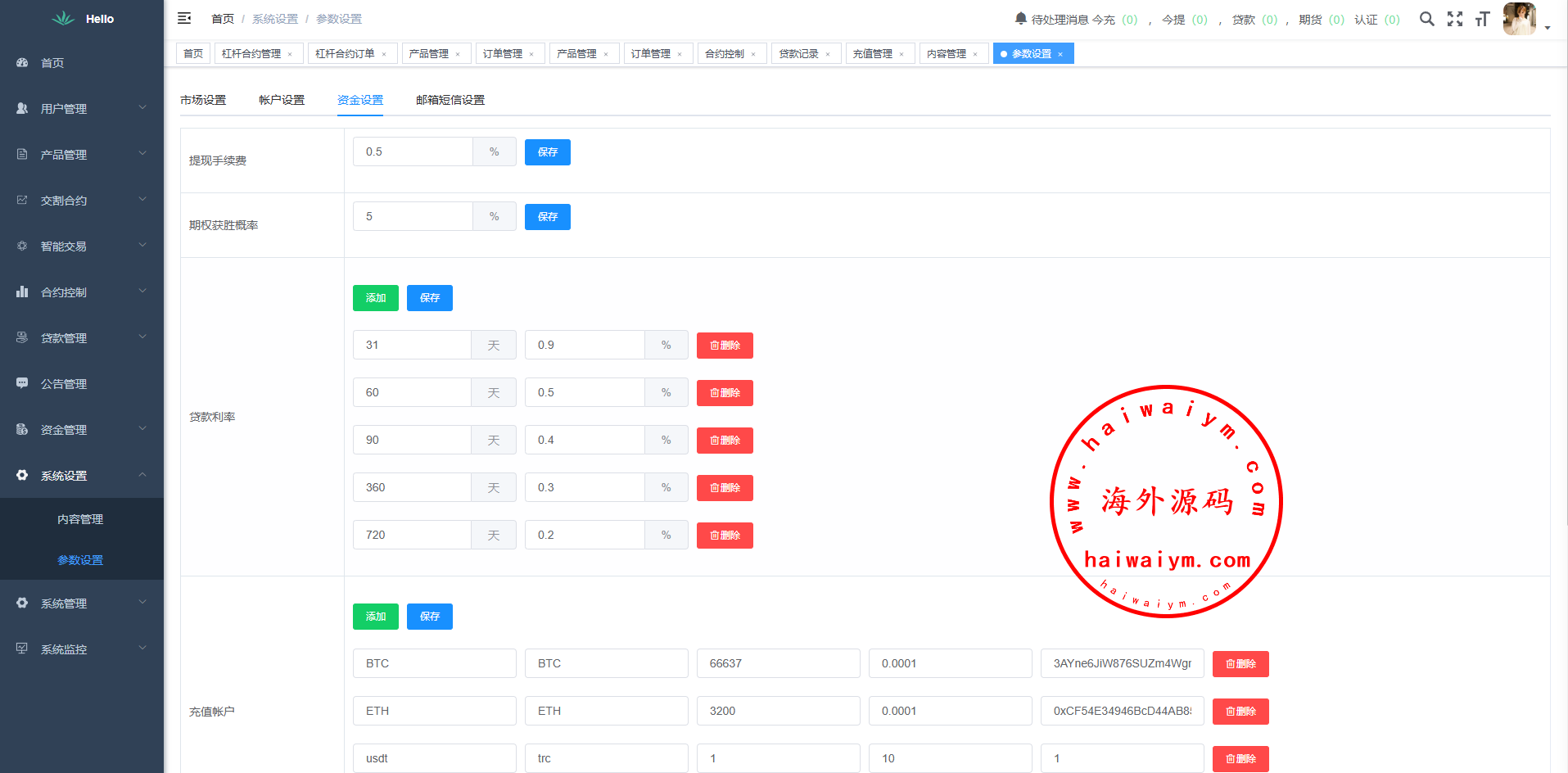Close the 杠杆合约订单 page tab
The image size is (1568, 773).
coord(384,54)
